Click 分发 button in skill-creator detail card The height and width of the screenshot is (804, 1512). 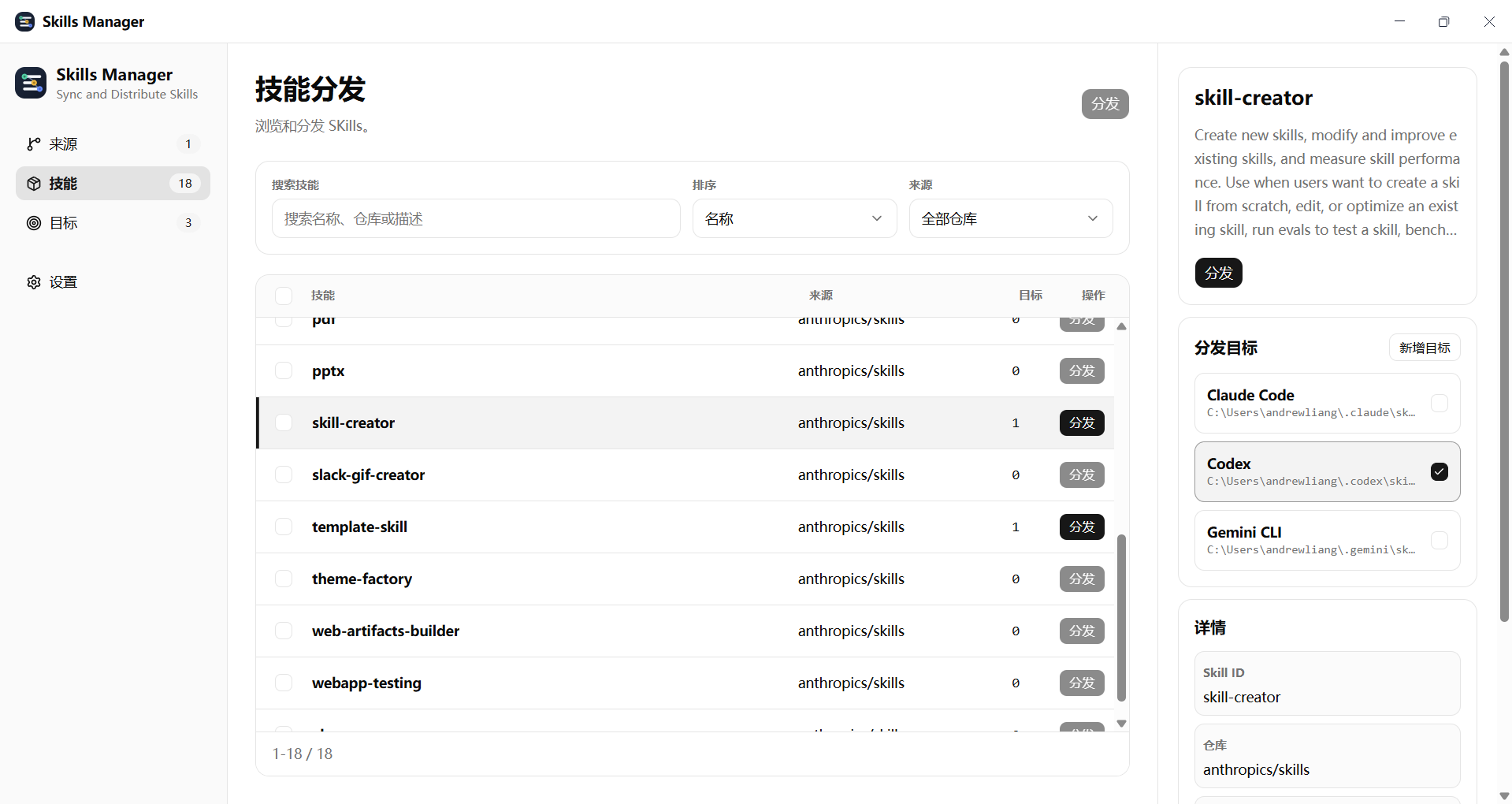pos(1218,273)
